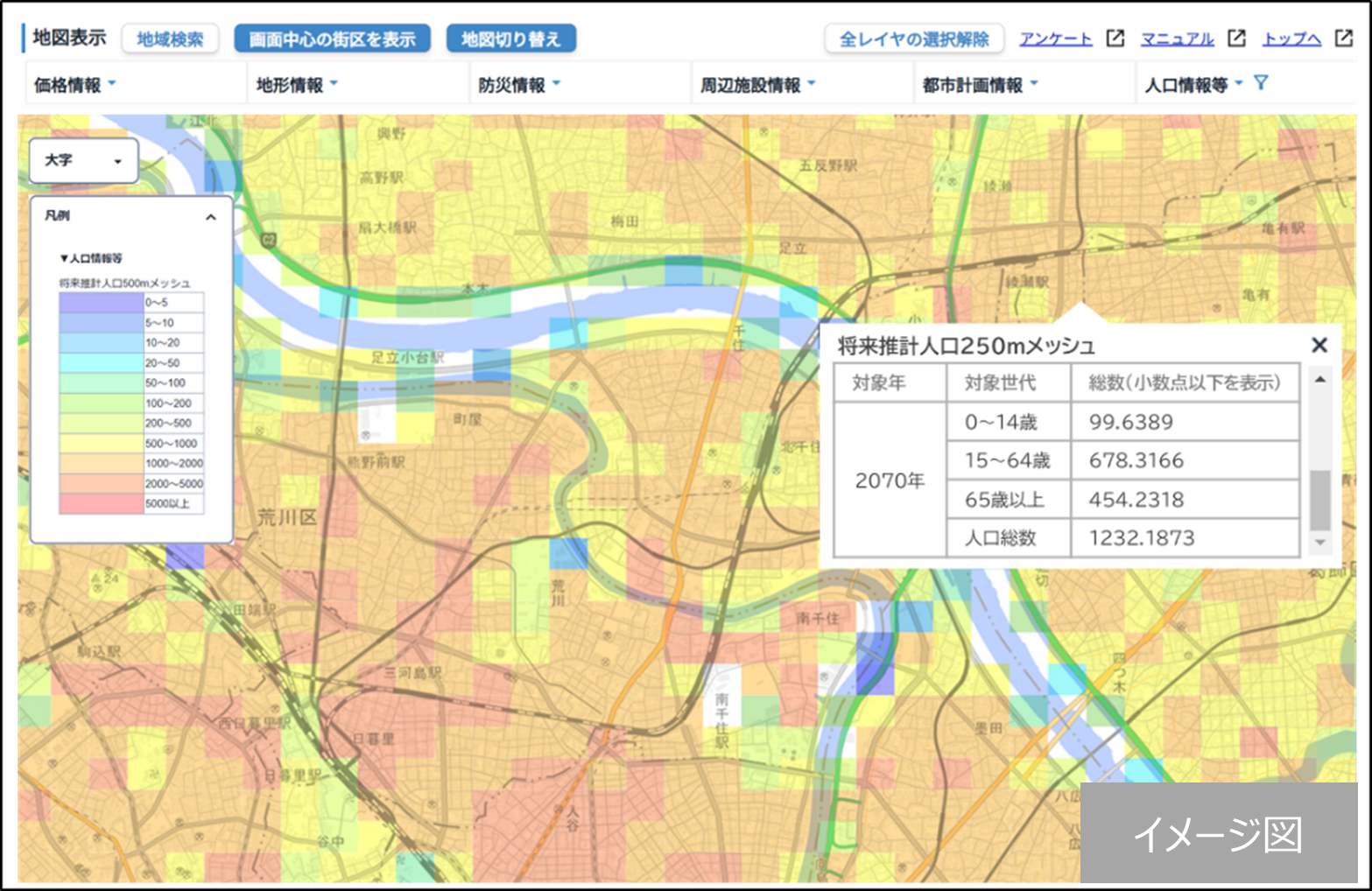
Task: Click external link icon beside アンケート
Action: (x=1115, y=39)
